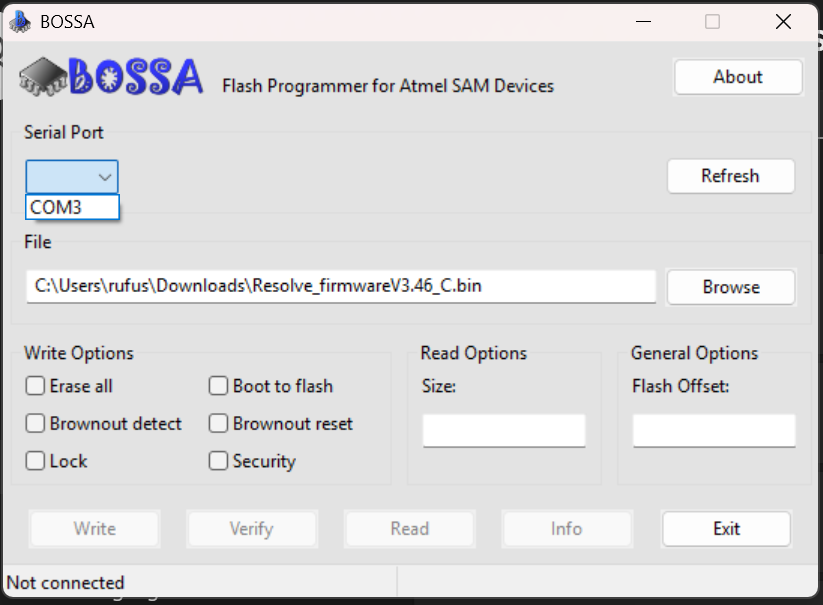Viewport: 823px width, 605px height.
Task: Click the BOSSA title bar icon
Action: [22, 20]
